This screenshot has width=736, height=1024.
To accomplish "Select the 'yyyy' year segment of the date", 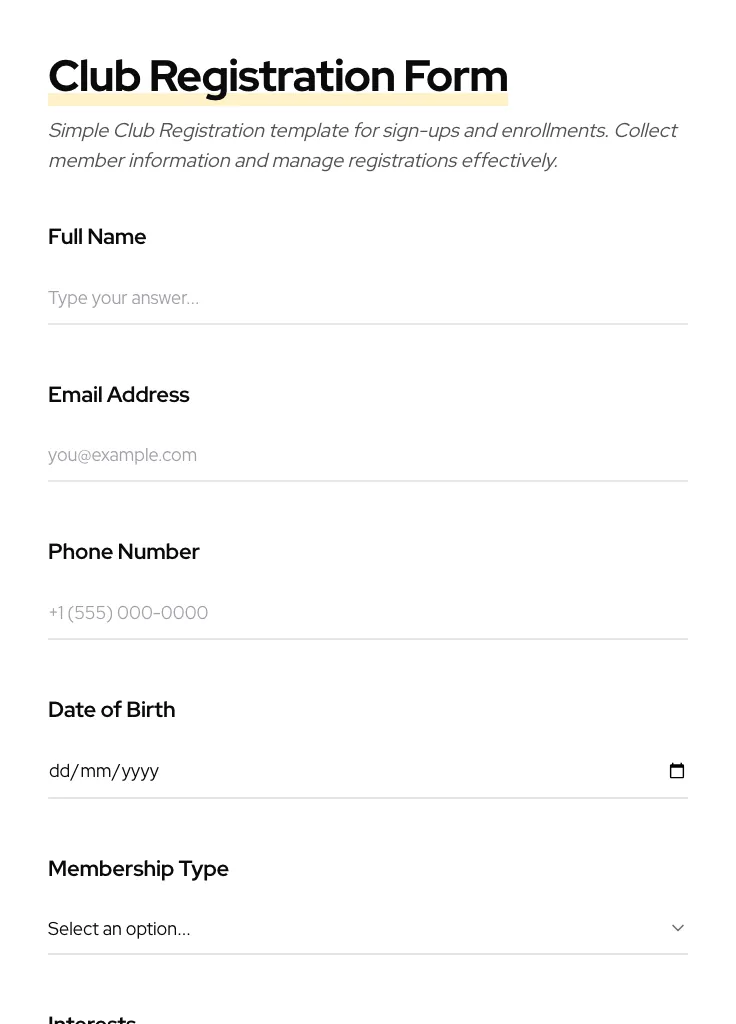I will point(141,771).
